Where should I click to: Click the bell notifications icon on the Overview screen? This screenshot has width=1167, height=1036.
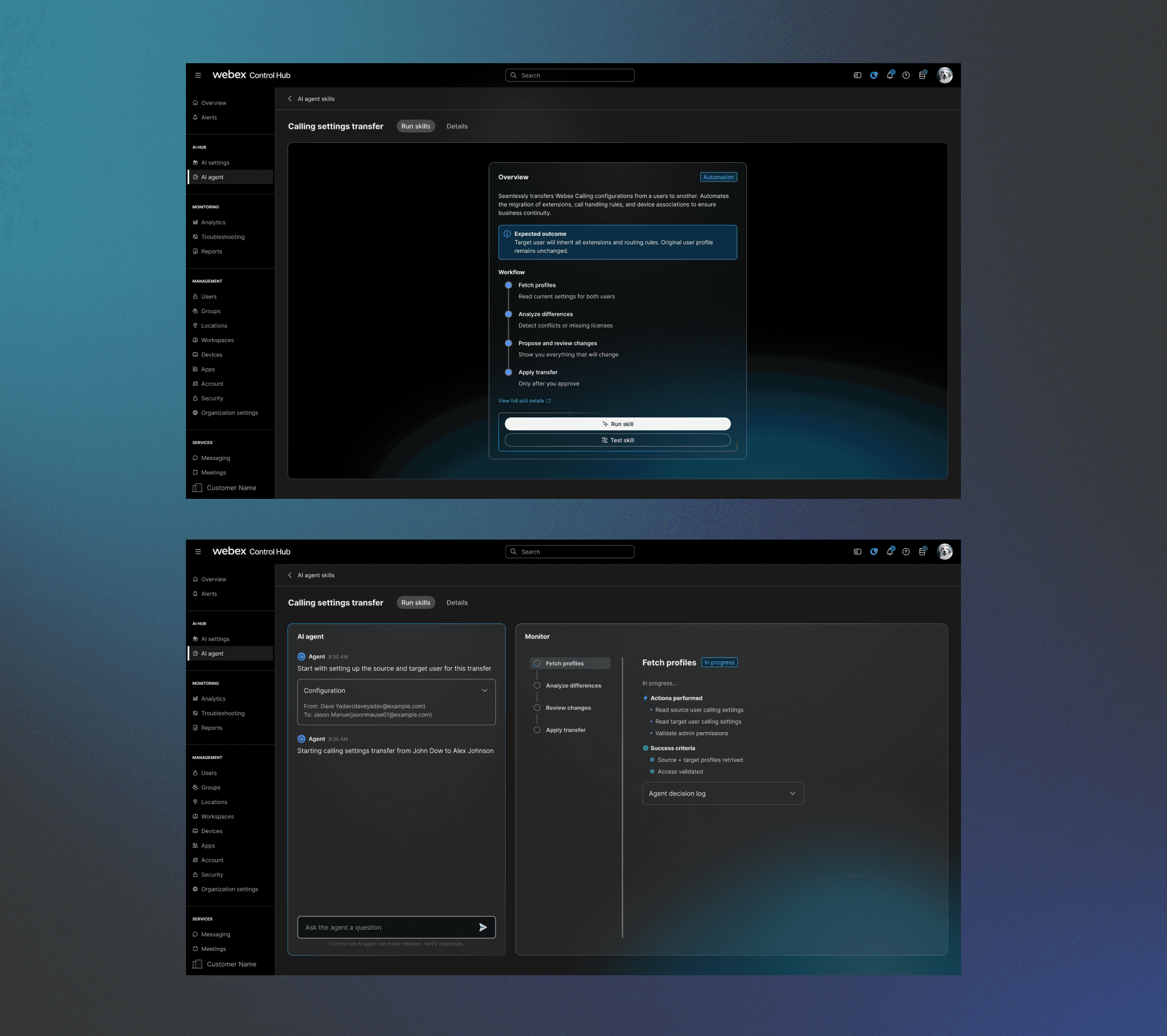(890, 75)
